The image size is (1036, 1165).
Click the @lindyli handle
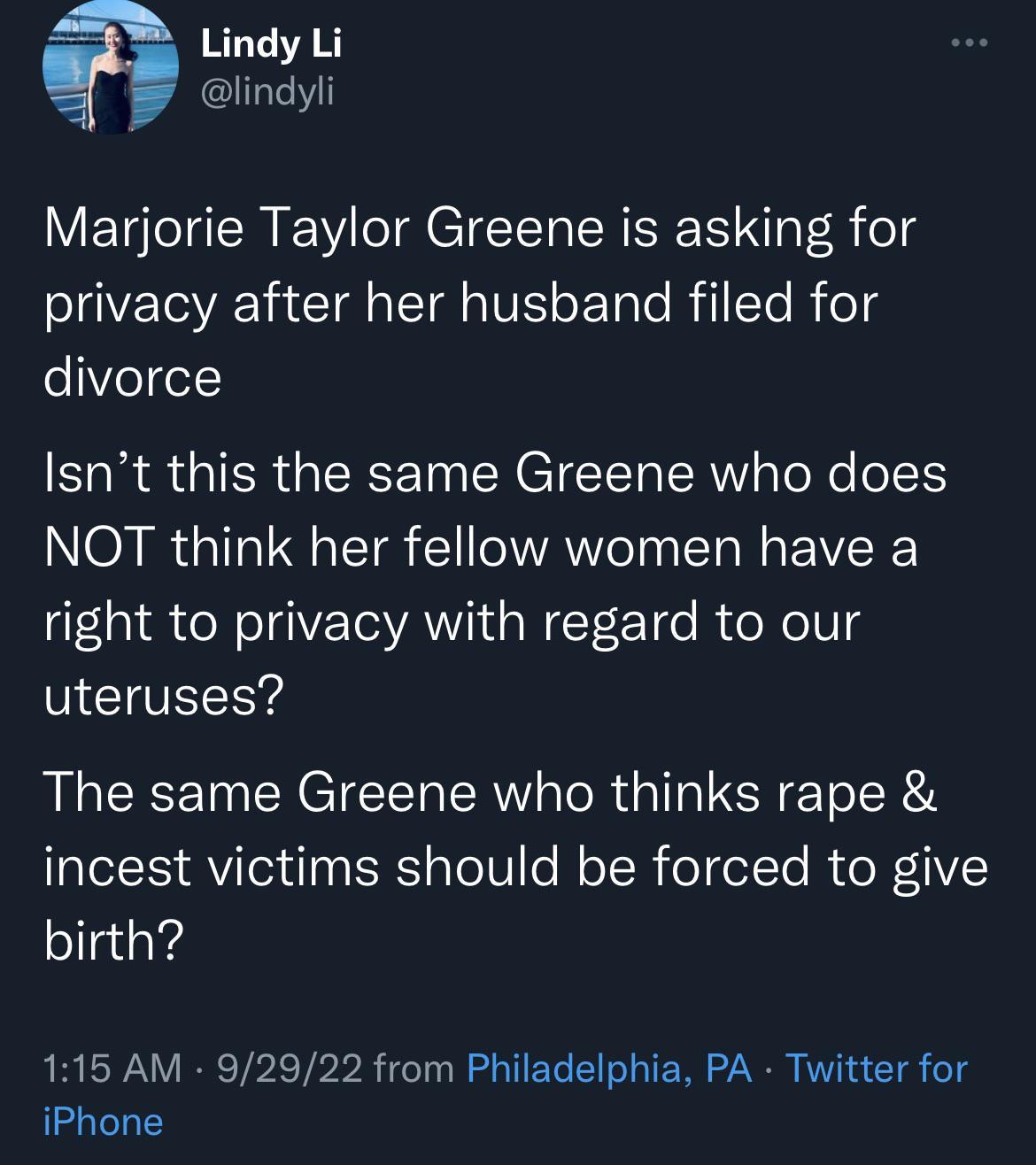point(267,92)
